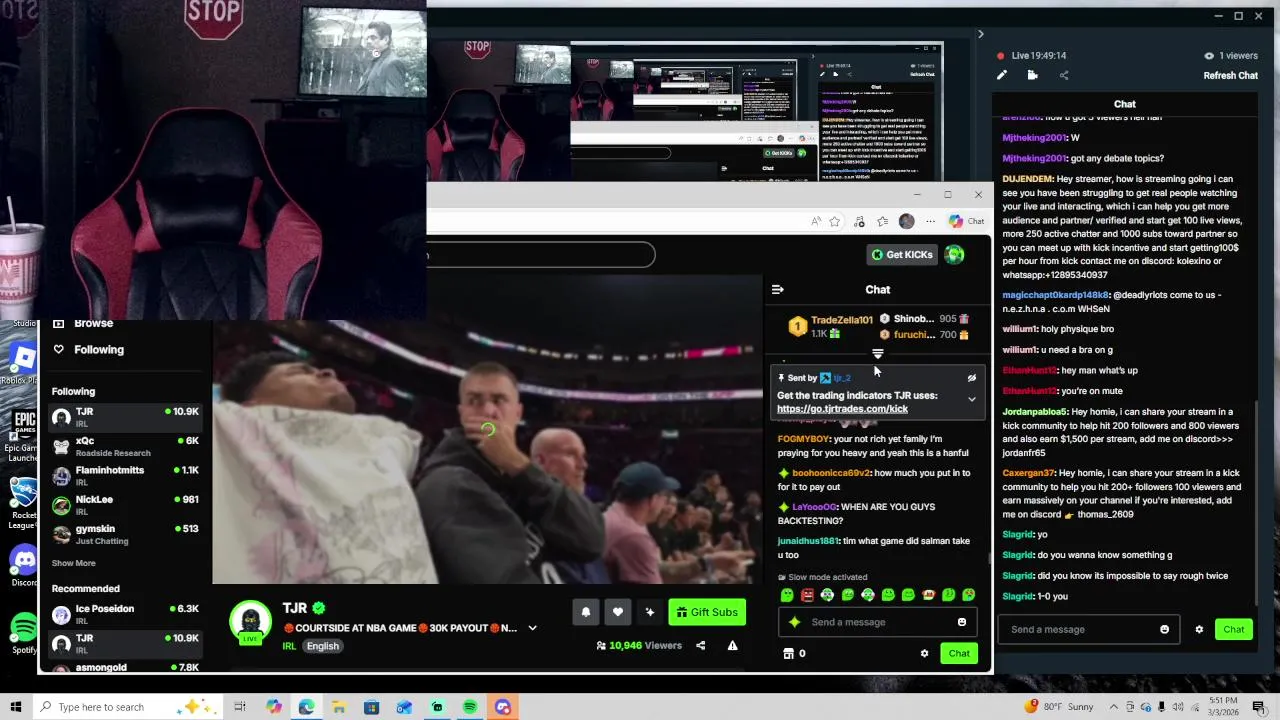Open Task View on taskbar
1280x720 pixels.
pyautogui.click(x=240, y=707)
